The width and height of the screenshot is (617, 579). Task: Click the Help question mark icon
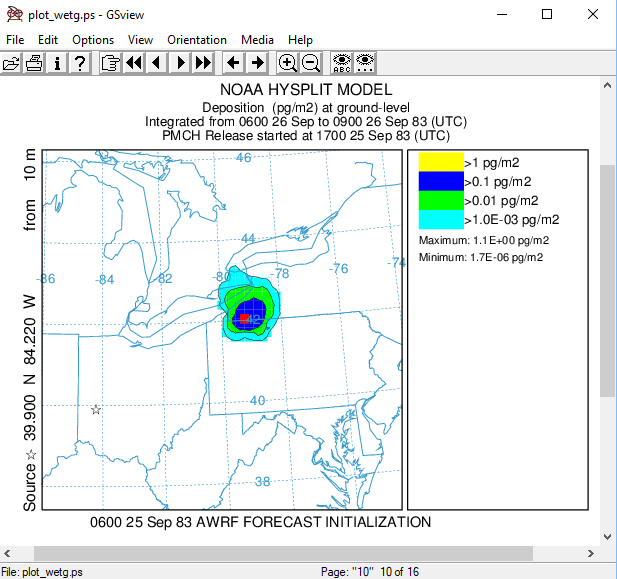pyautogui.click(x=80, y=63)
